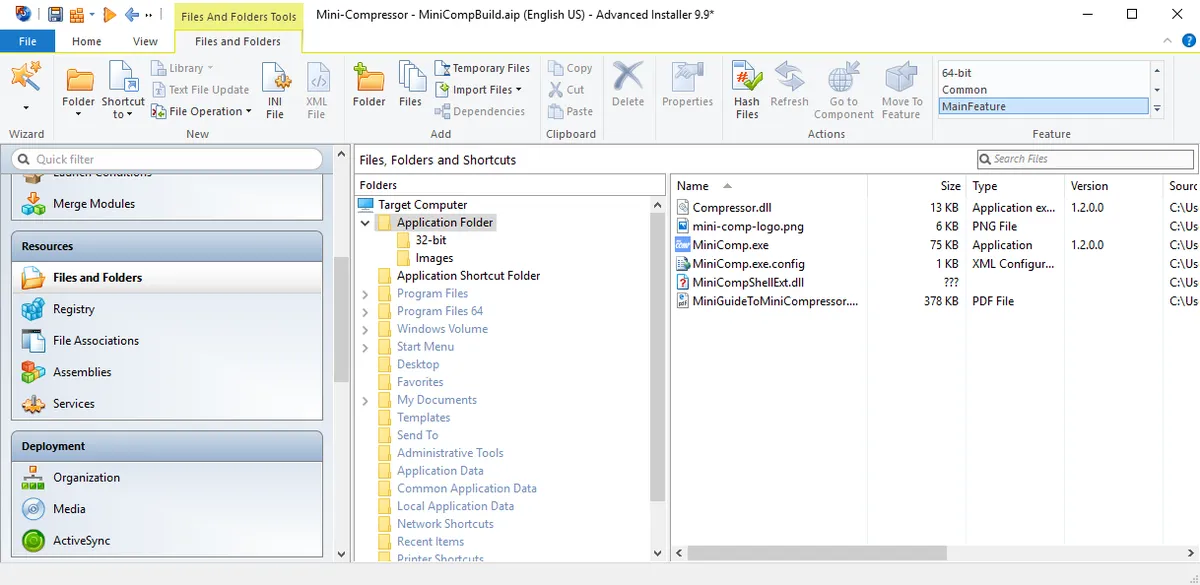Screen dimensions: 1200x585
Task: Collapse the ribbon with the chevron
Action: pyautogui.click(x=1167, y=41)
